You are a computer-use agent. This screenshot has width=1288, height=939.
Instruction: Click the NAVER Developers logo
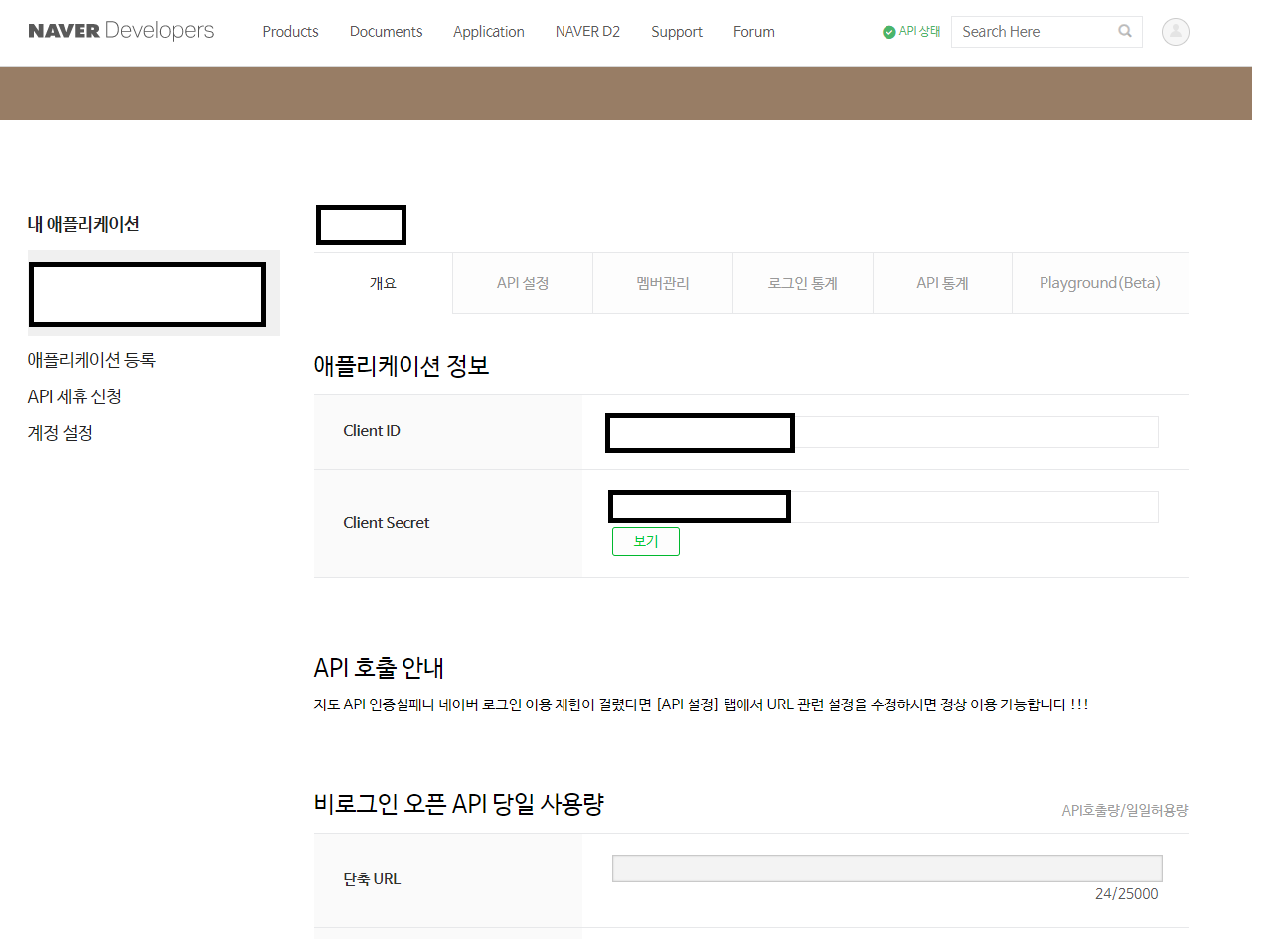pos(121,31)
